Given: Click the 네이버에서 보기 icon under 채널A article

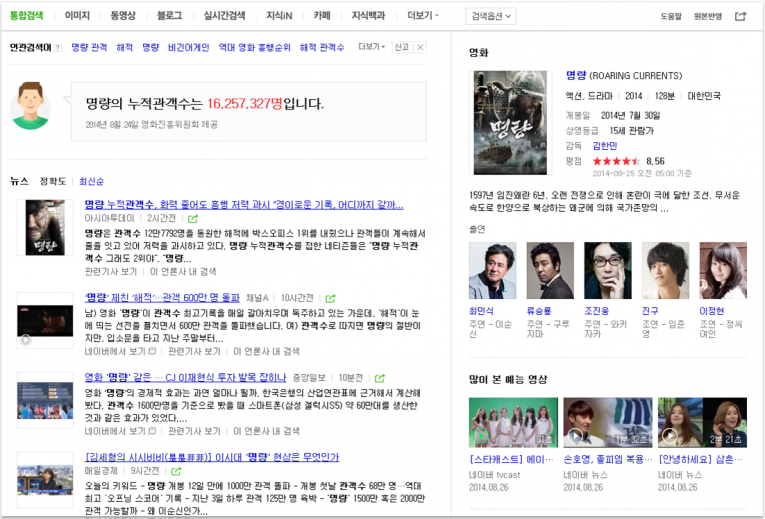Looking at the screenshot, I should pyautogui.click(x=152, y=351).
